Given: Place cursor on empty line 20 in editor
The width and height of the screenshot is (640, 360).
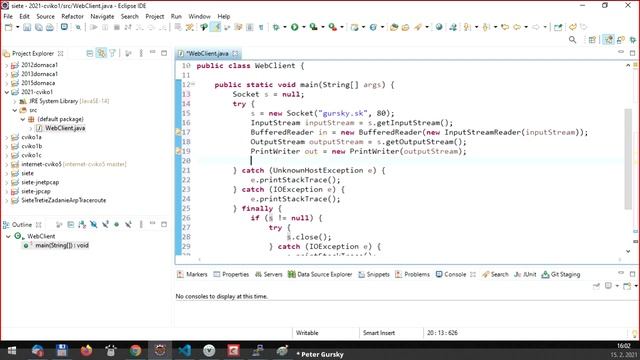Looking at the screenshot, I should click(408, 161).
